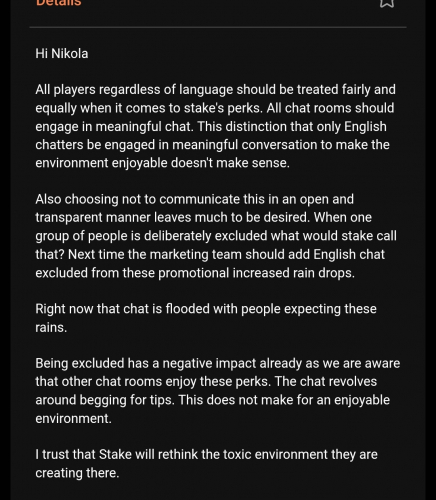Select the line starting "Right now that chat"
This screenshot has width=436, height=500.
click(206, 309)
